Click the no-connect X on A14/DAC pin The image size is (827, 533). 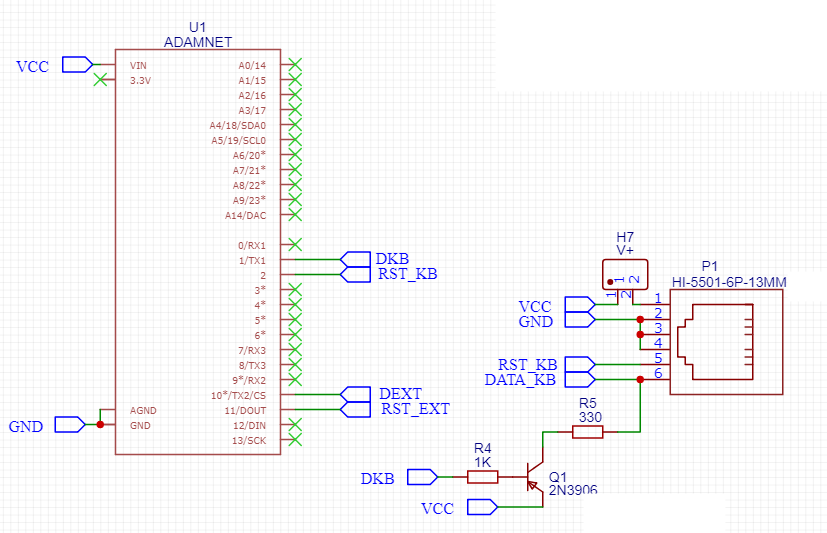point(295,215)
